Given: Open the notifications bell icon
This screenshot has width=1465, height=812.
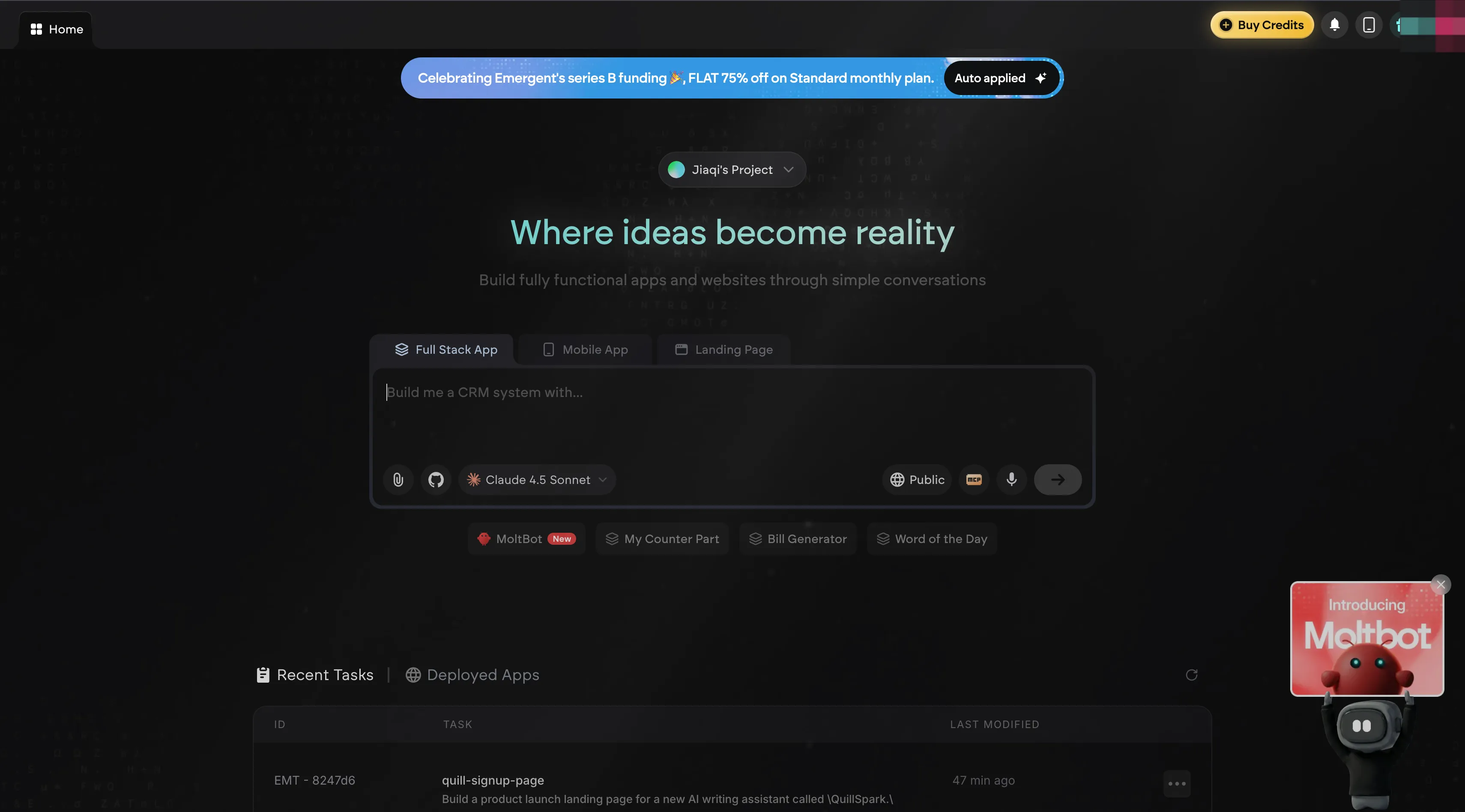Looking at the screenshot, I should click(x=1334, y=25).
